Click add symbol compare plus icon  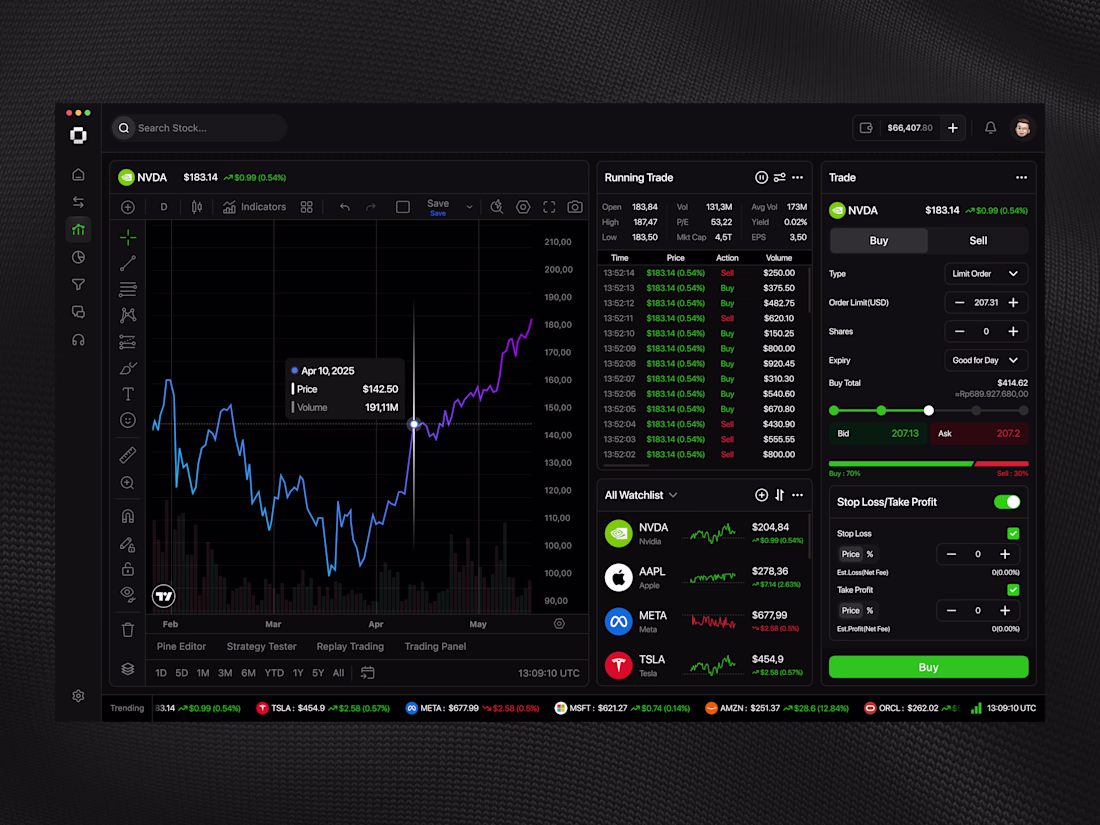[128, 207]
